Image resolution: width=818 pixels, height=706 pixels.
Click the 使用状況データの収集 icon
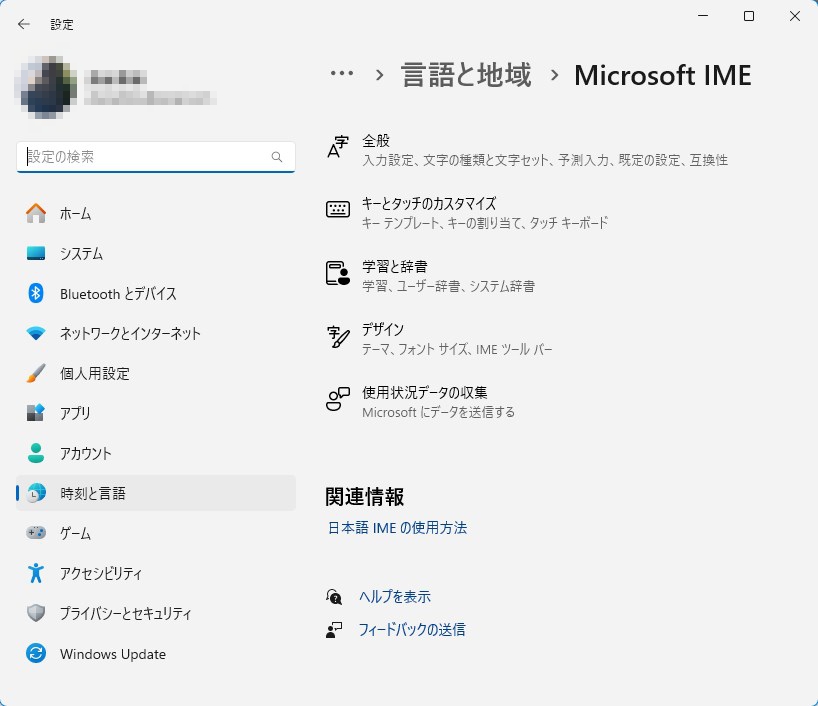338,400
